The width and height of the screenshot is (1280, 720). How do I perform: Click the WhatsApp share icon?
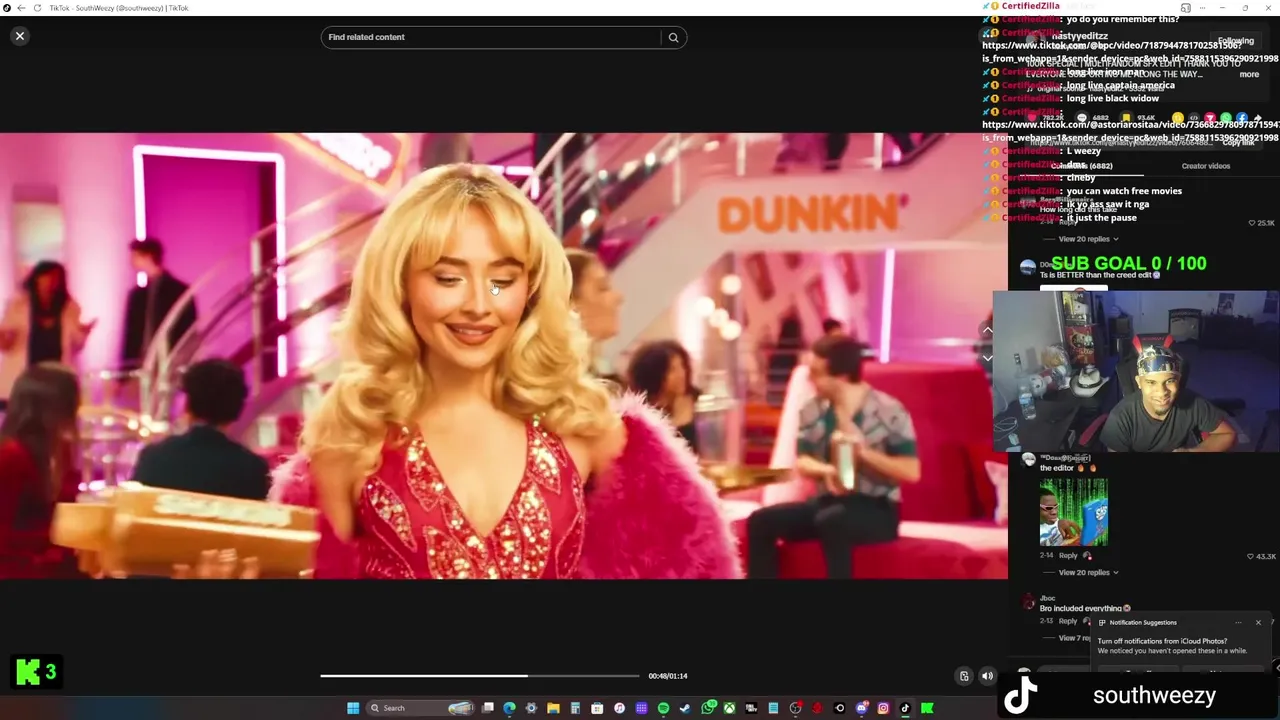[x=1226, y=118]
